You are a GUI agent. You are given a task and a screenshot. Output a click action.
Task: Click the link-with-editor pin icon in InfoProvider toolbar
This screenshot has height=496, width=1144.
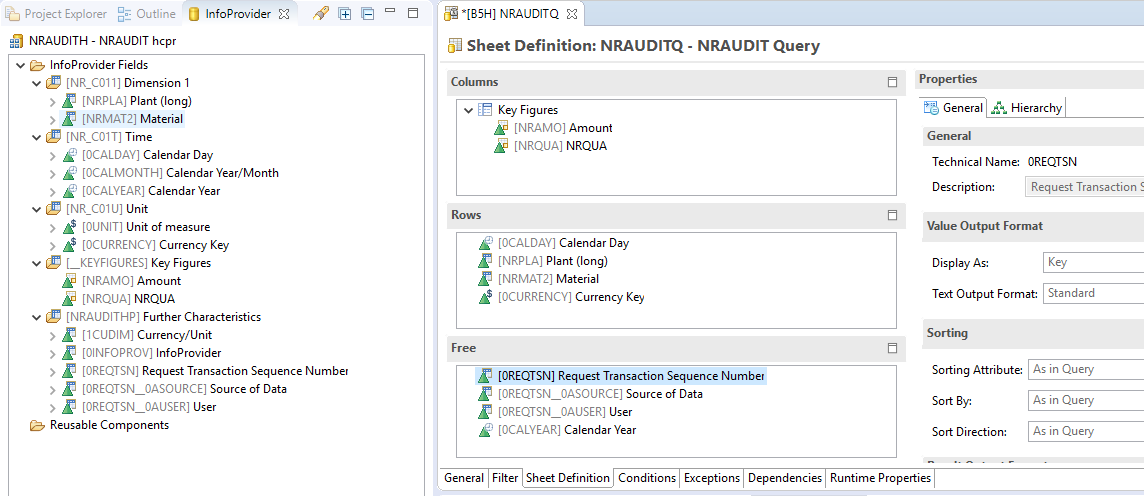[x=320, y=14]
